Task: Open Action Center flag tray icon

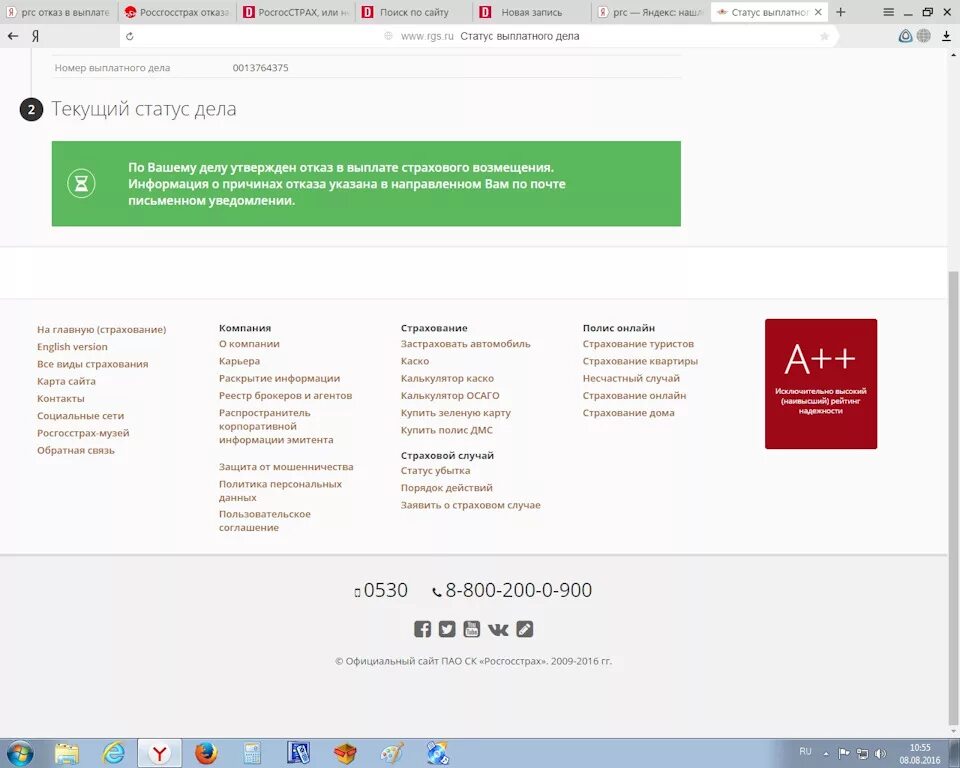Action: pos(844,753)
